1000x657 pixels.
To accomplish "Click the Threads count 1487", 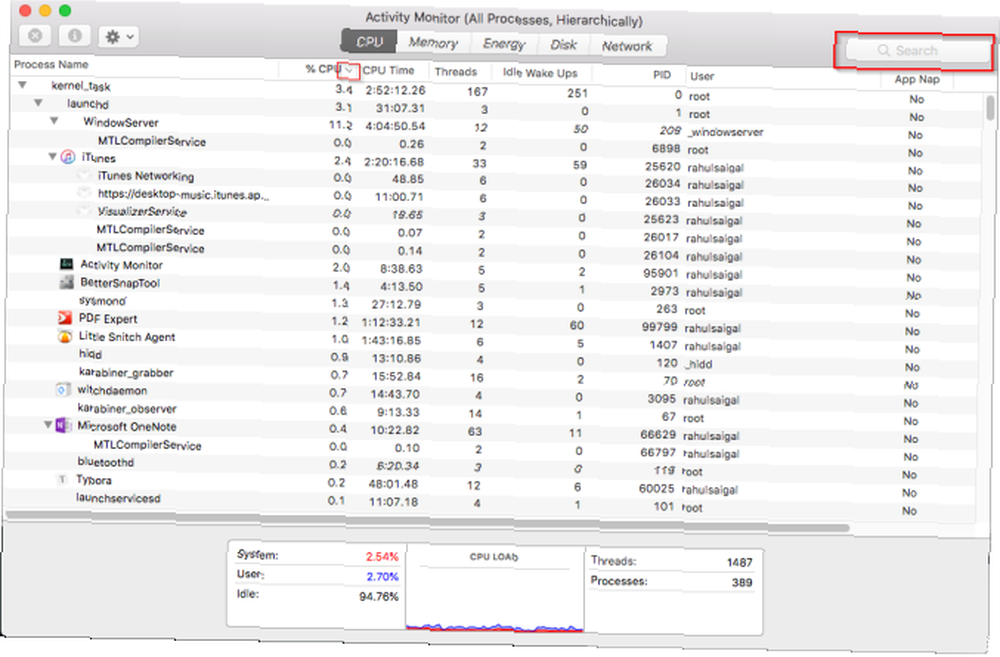I will pyautogui.click(x=739, y=563).
